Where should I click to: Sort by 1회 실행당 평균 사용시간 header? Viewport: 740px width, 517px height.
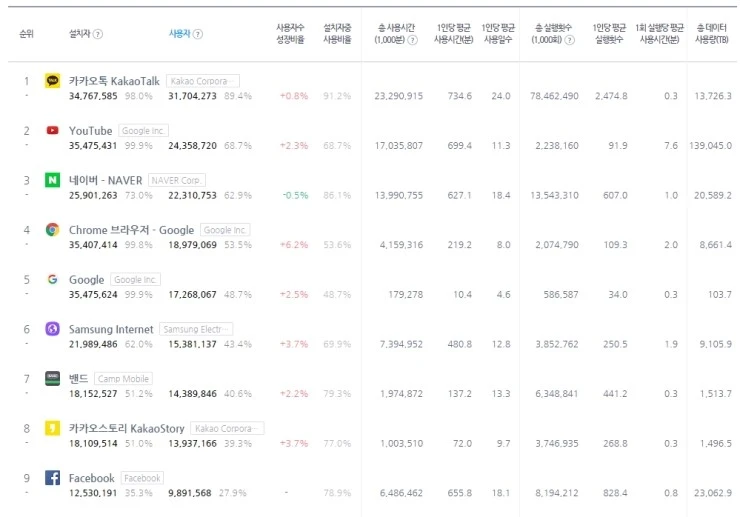pyautogui.click(x=659, y=34)
